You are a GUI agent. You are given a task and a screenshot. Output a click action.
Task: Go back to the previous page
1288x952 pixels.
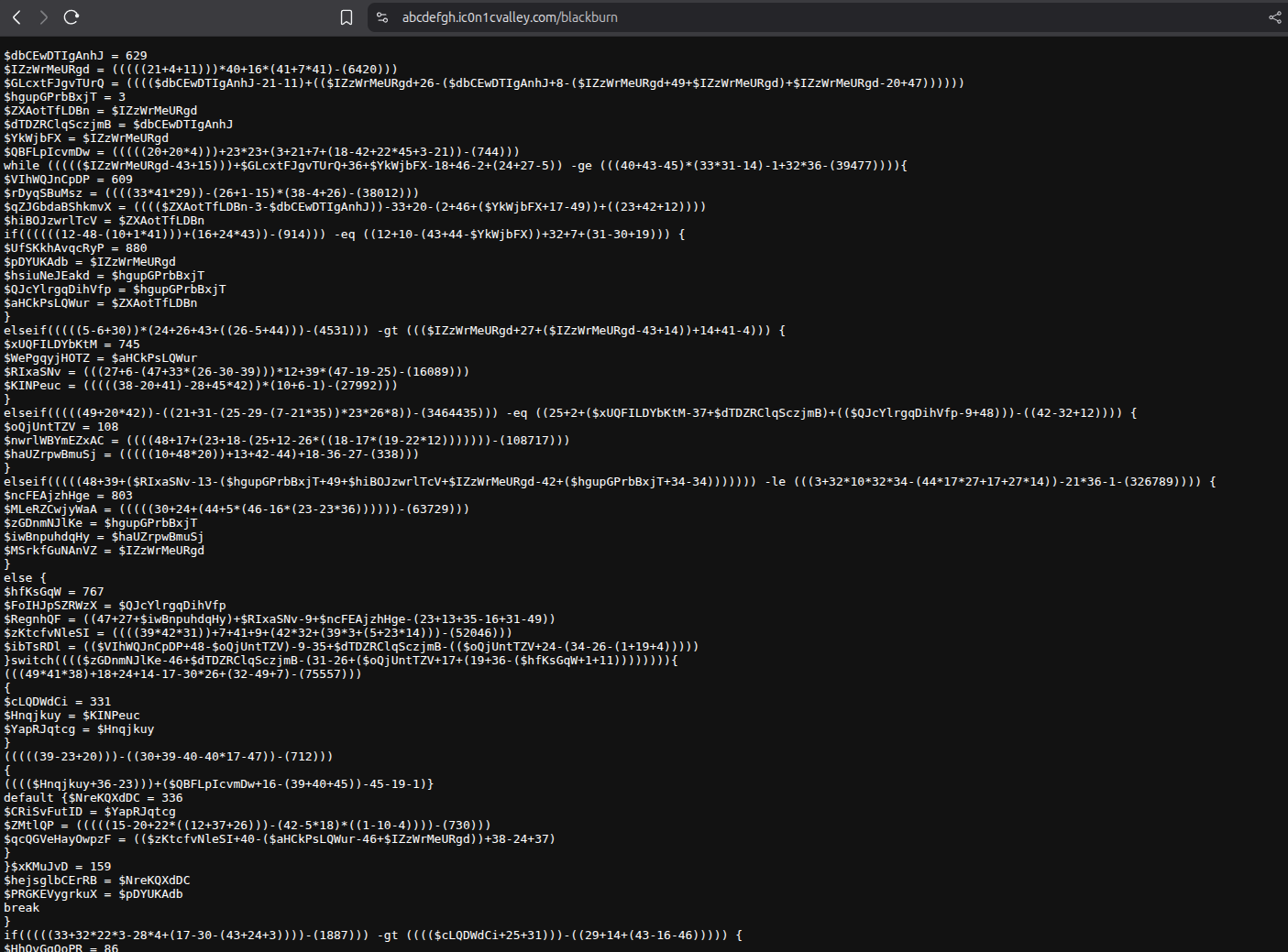[17, 17]
